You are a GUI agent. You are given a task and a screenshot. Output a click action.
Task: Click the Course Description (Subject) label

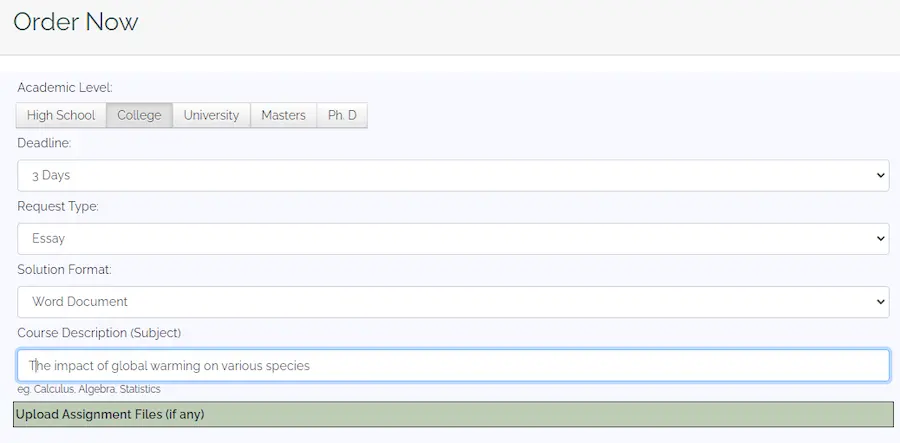tap(99, 333)
